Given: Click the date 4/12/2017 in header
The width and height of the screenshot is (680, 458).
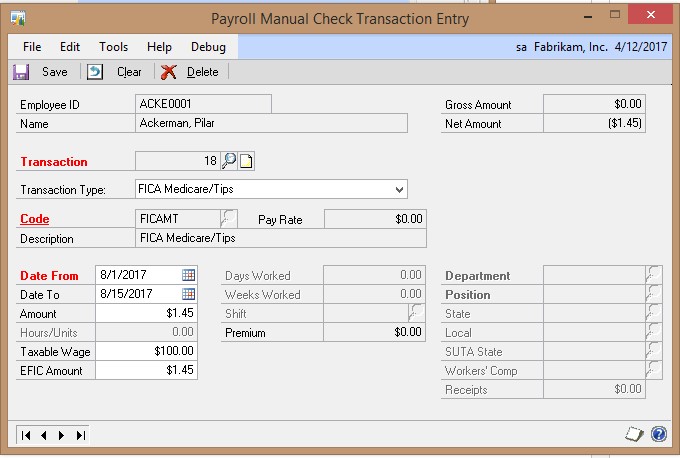Looking at the screenshot, I should (x=641, y=47).
